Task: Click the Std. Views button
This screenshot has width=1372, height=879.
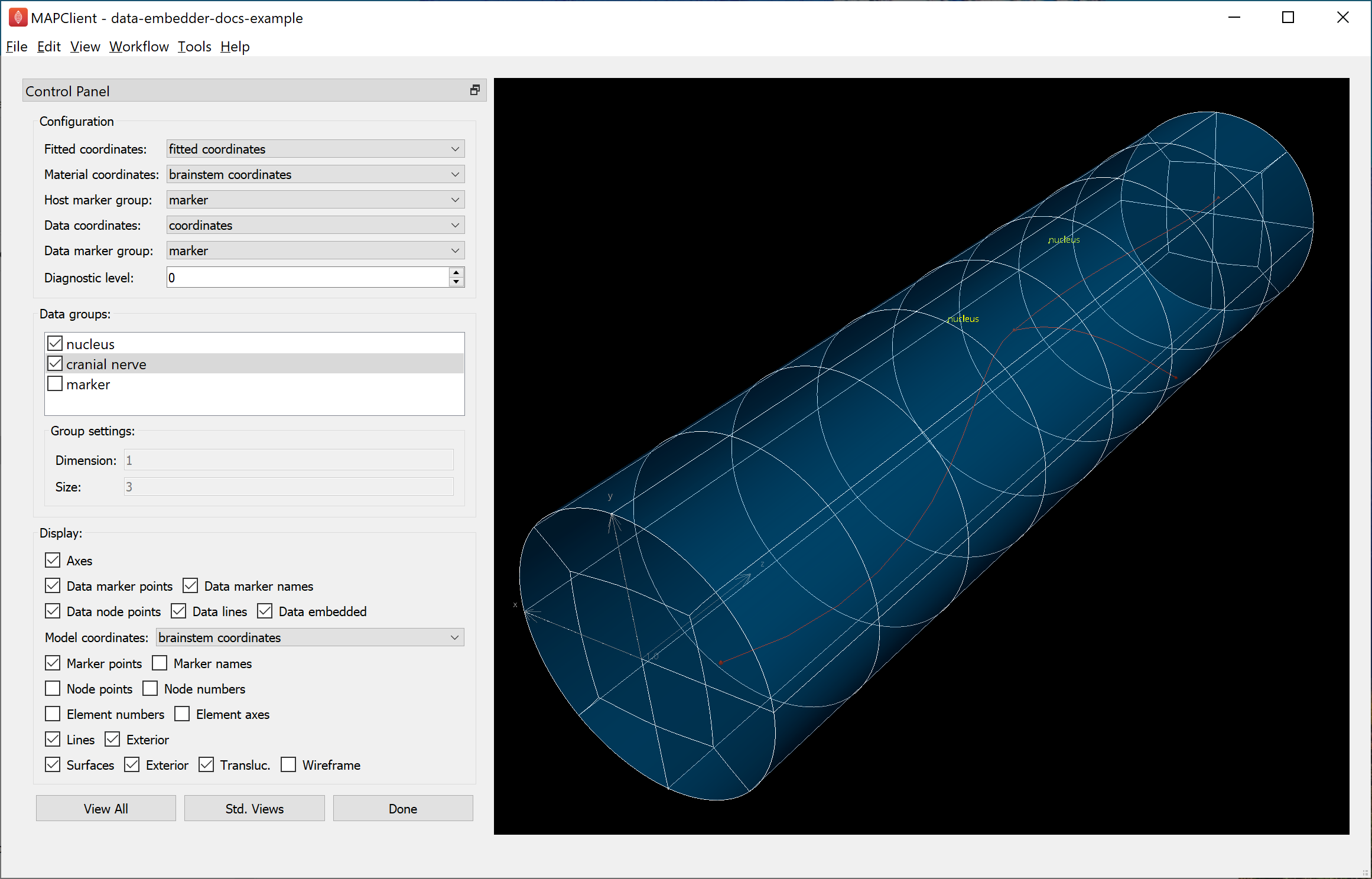Action: coord(255,808)
